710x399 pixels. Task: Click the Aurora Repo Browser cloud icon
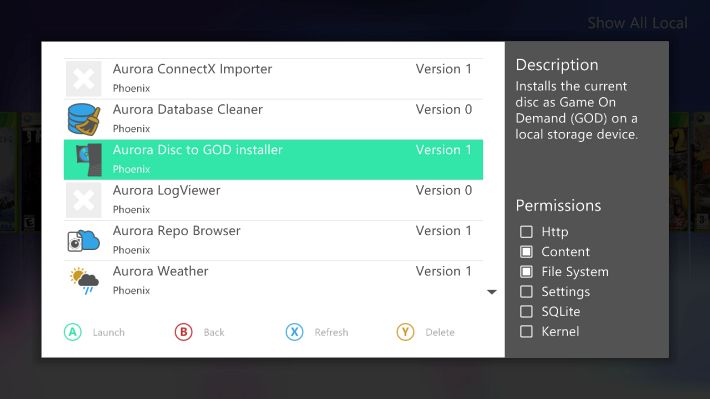click(84, 240)
